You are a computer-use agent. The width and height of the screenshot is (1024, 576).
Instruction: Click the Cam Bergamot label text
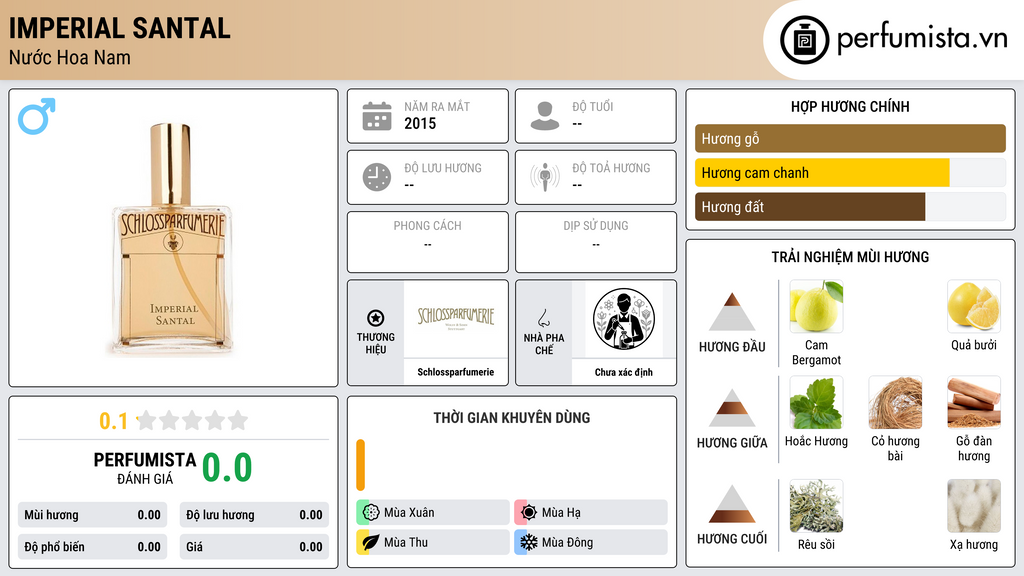tap(816, 353)
